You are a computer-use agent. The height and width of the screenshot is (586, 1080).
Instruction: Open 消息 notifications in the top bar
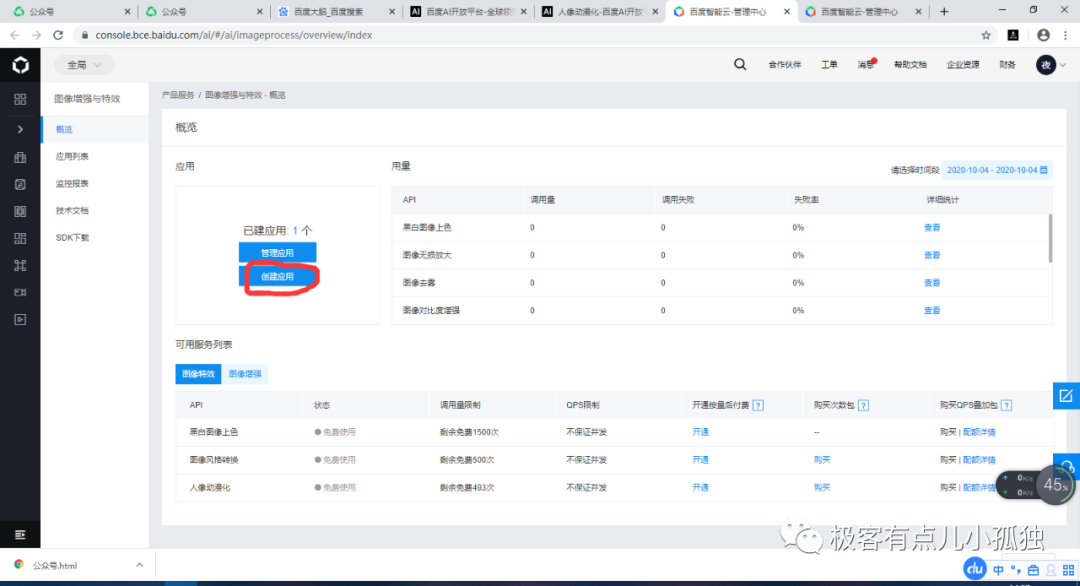(866, 65)
